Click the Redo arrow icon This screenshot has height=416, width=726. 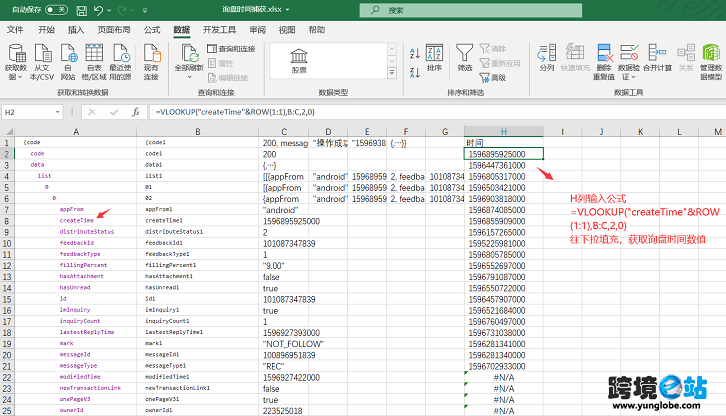(122, 10)
